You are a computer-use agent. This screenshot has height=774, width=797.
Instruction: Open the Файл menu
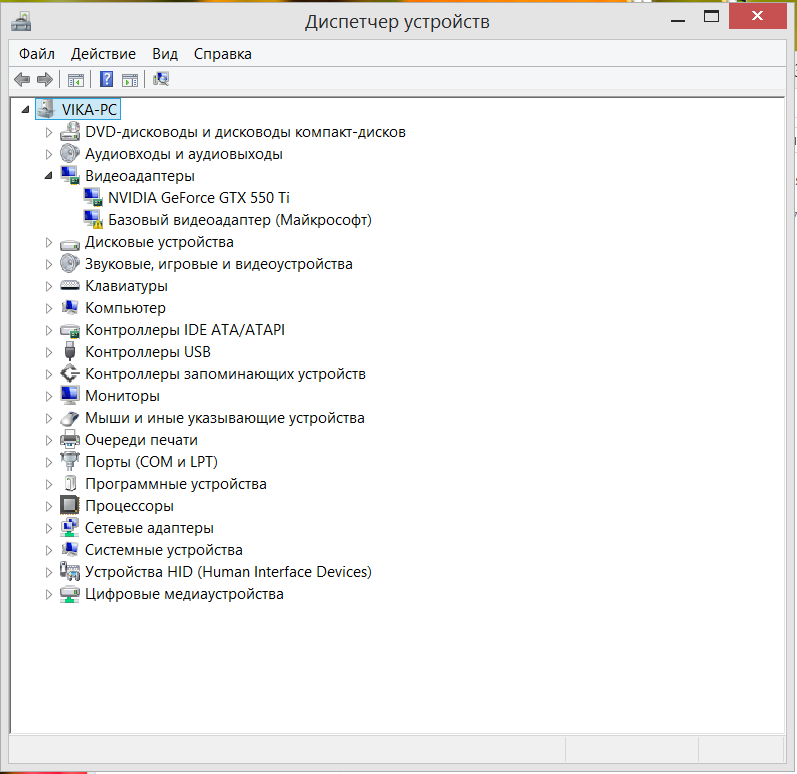point(37,54)
